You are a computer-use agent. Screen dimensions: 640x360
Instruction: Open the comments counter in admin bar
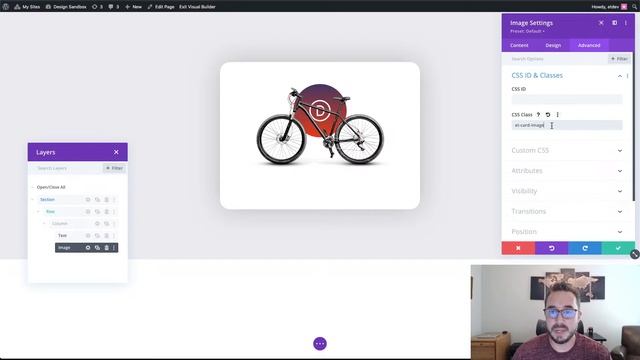pyautogui.click(x=114, y=7)
